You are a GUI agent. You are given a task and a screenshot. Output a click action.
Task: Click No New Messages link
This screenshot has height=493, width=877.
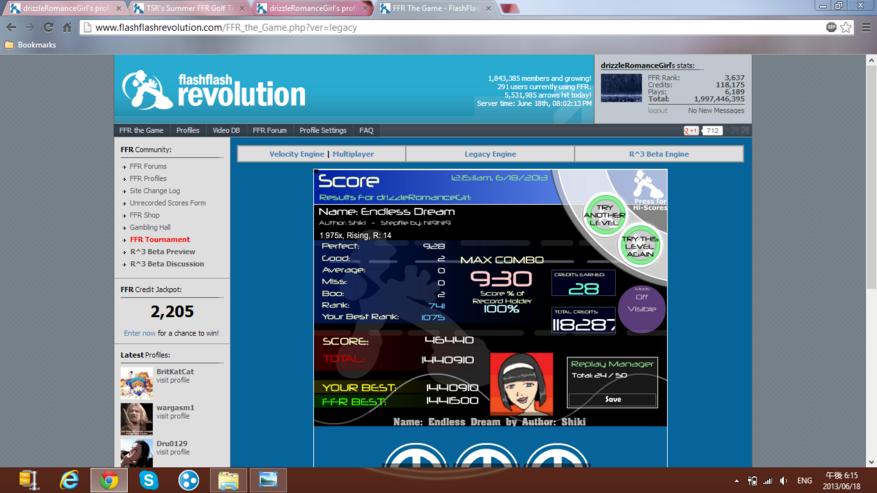click(x=716, y=111)
